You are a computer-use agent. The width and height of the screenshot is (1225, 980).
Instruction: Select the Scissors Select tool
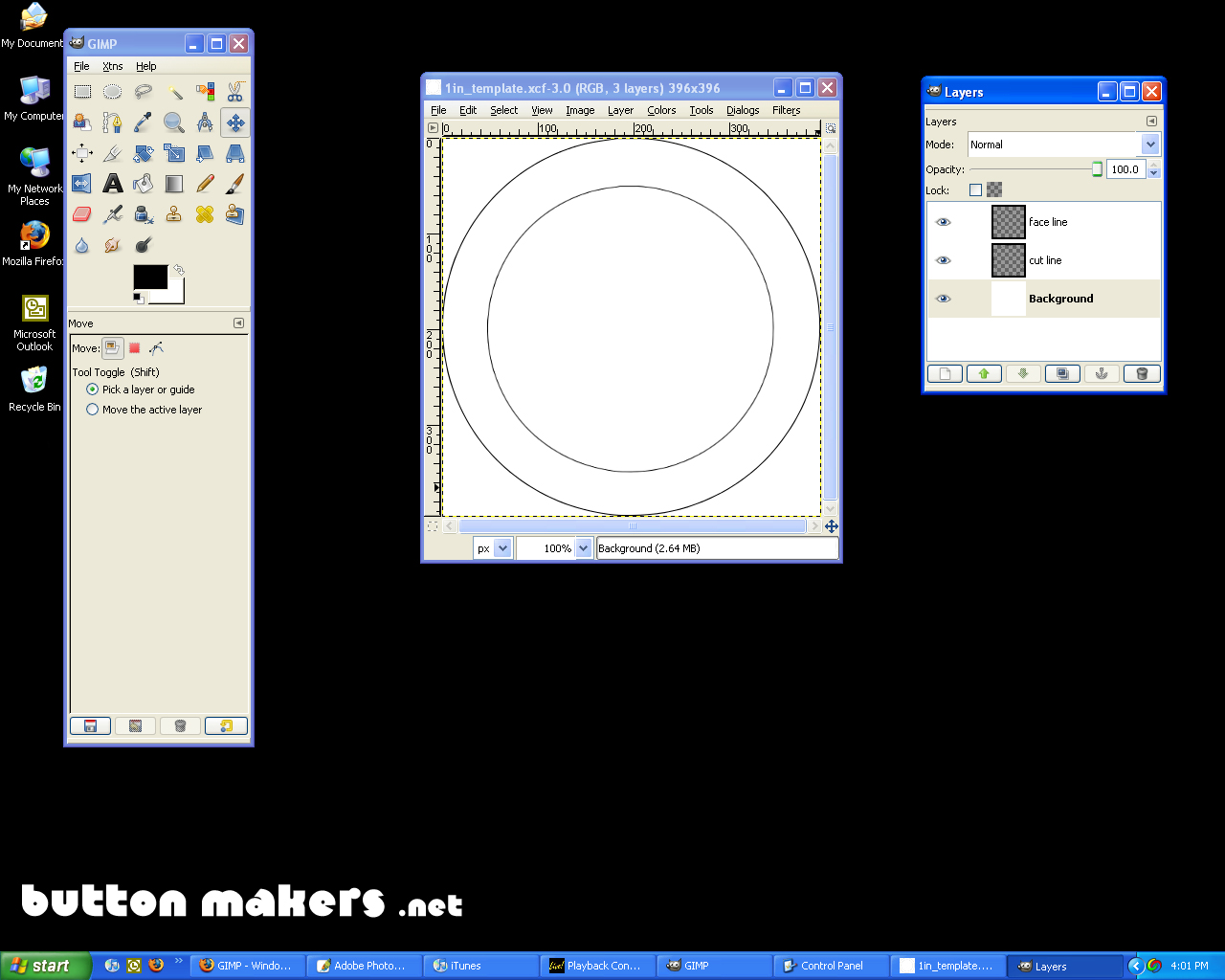(x=235, y=92)
